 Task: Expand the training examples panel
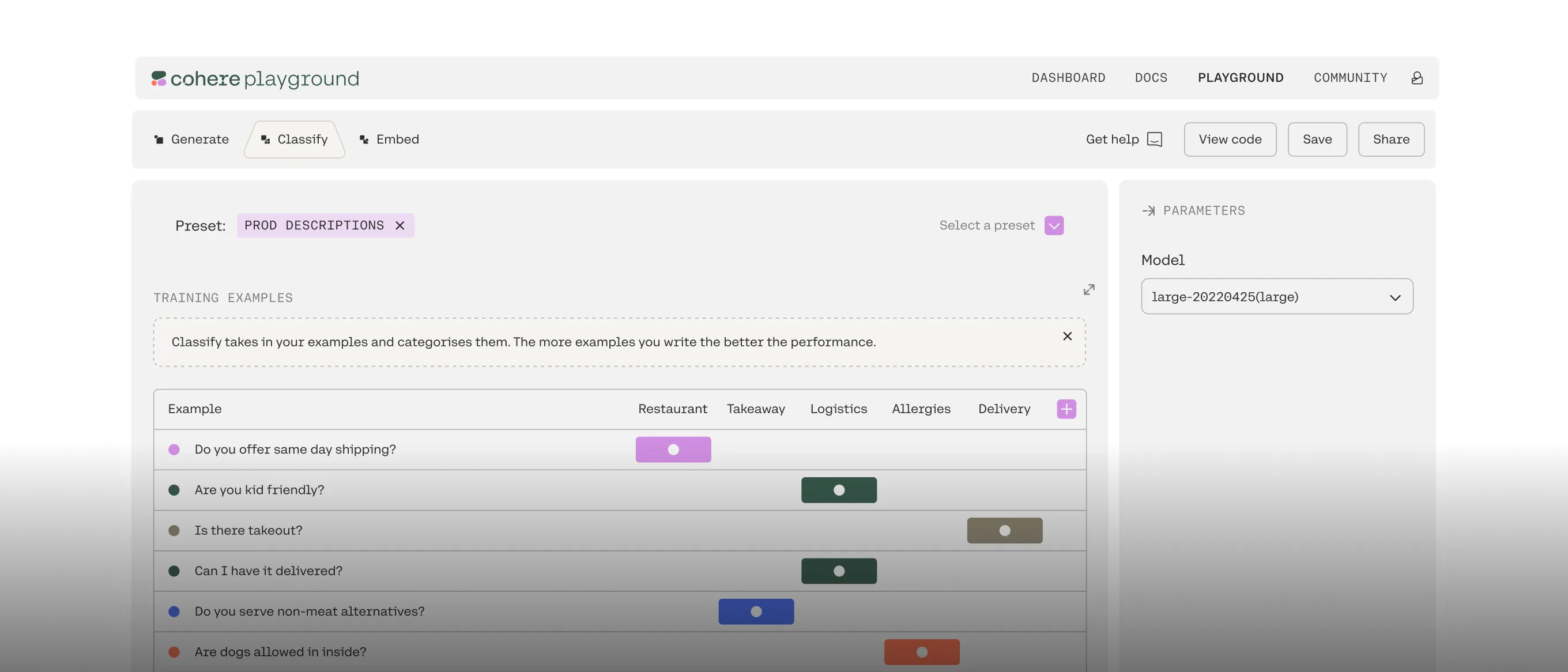pyautogui.click(x=1089, y=290)
